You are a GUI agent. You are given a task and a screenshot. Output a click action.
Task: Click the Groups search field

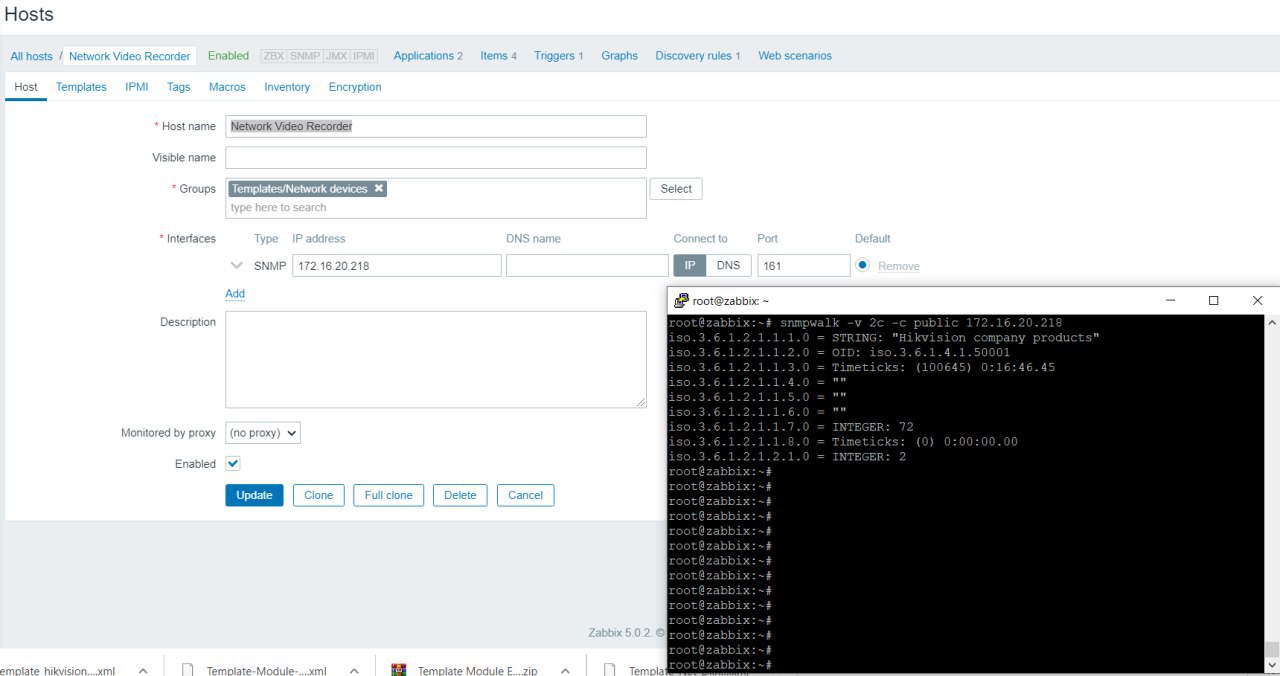(x=436, y=208)
